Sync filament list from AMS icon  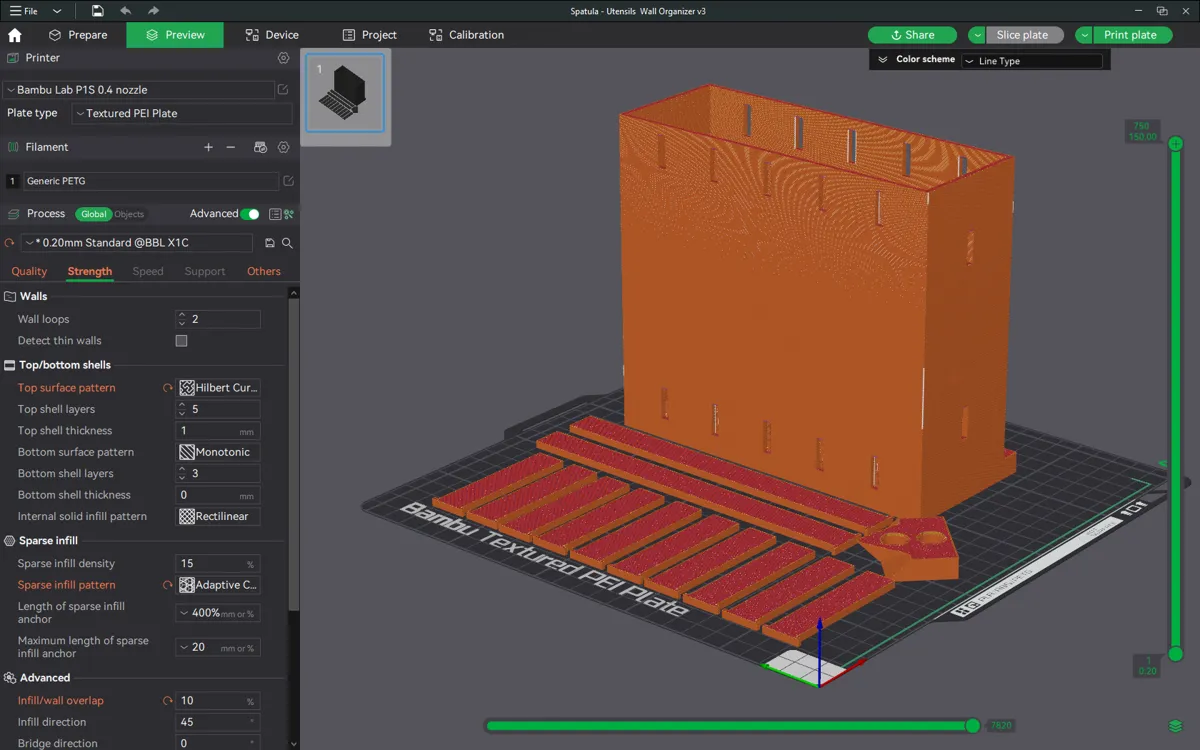coord(260,147)
